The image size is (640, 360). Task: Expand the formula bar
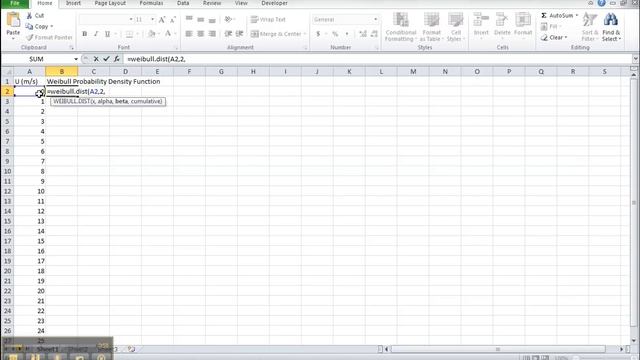(635, 59)
